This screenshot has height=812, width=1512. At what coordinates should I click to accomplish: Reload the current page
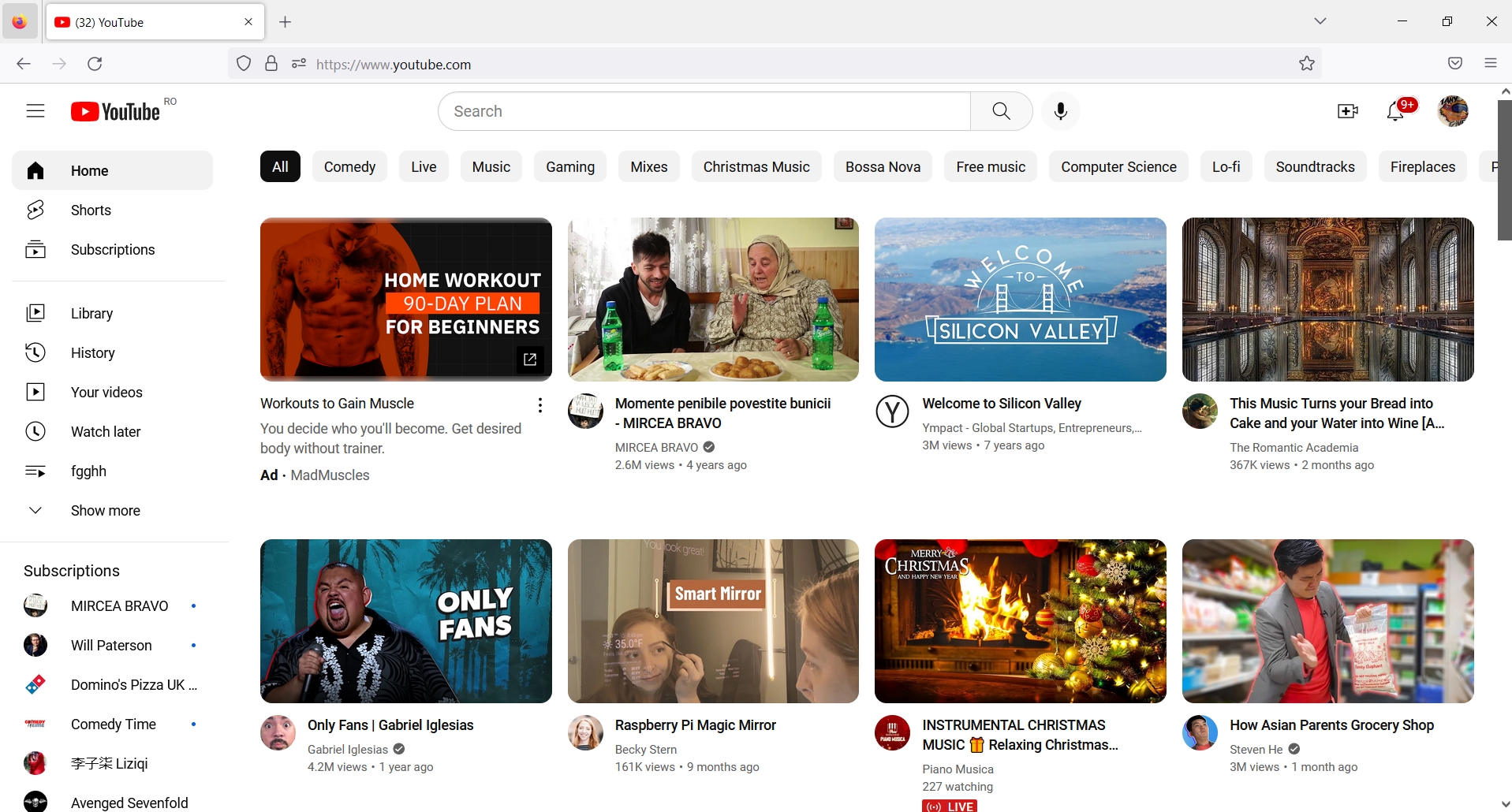95,64
